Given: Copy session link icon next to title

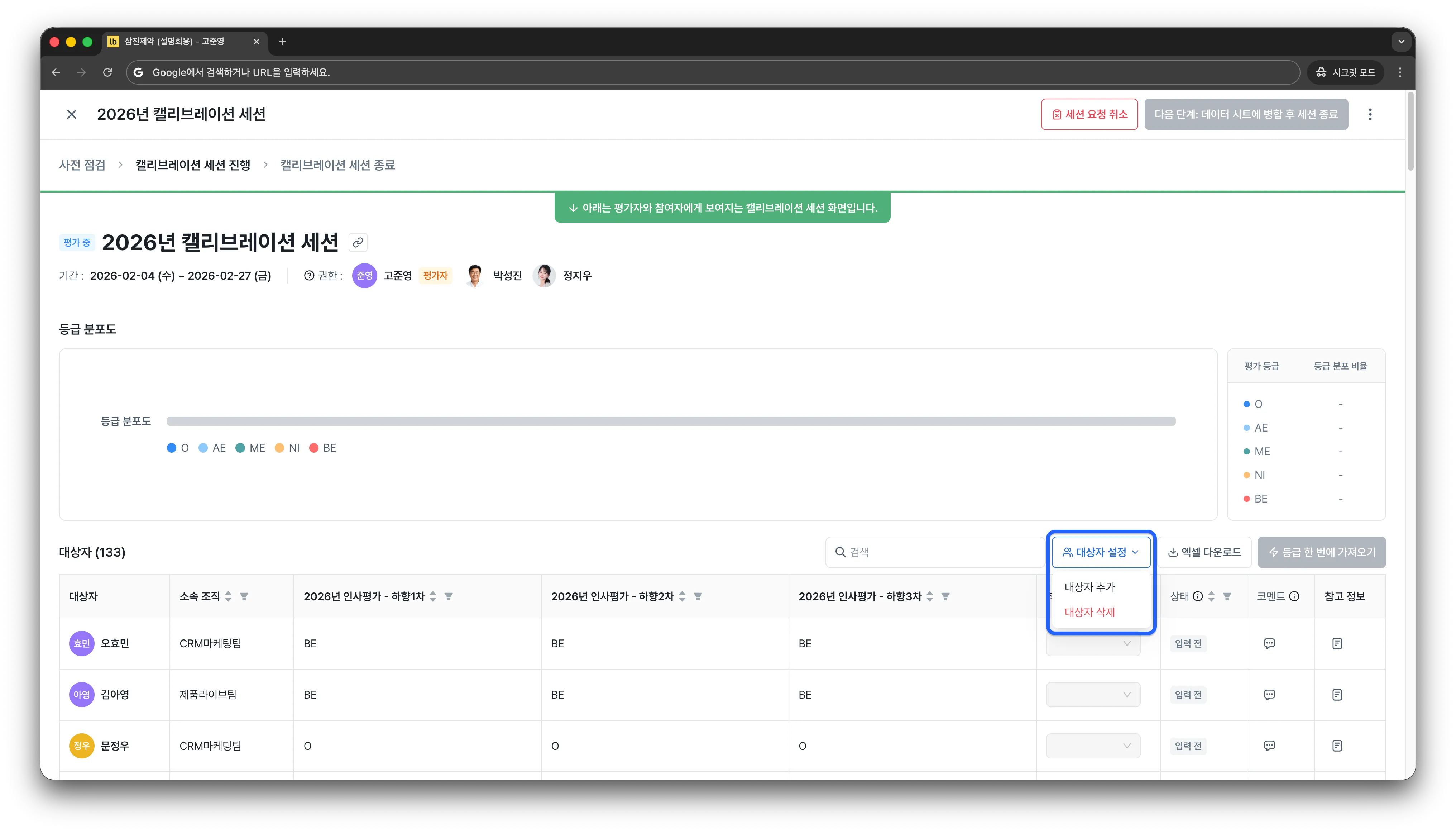Looking at the screenshot, I should click(x=358, y=243).
